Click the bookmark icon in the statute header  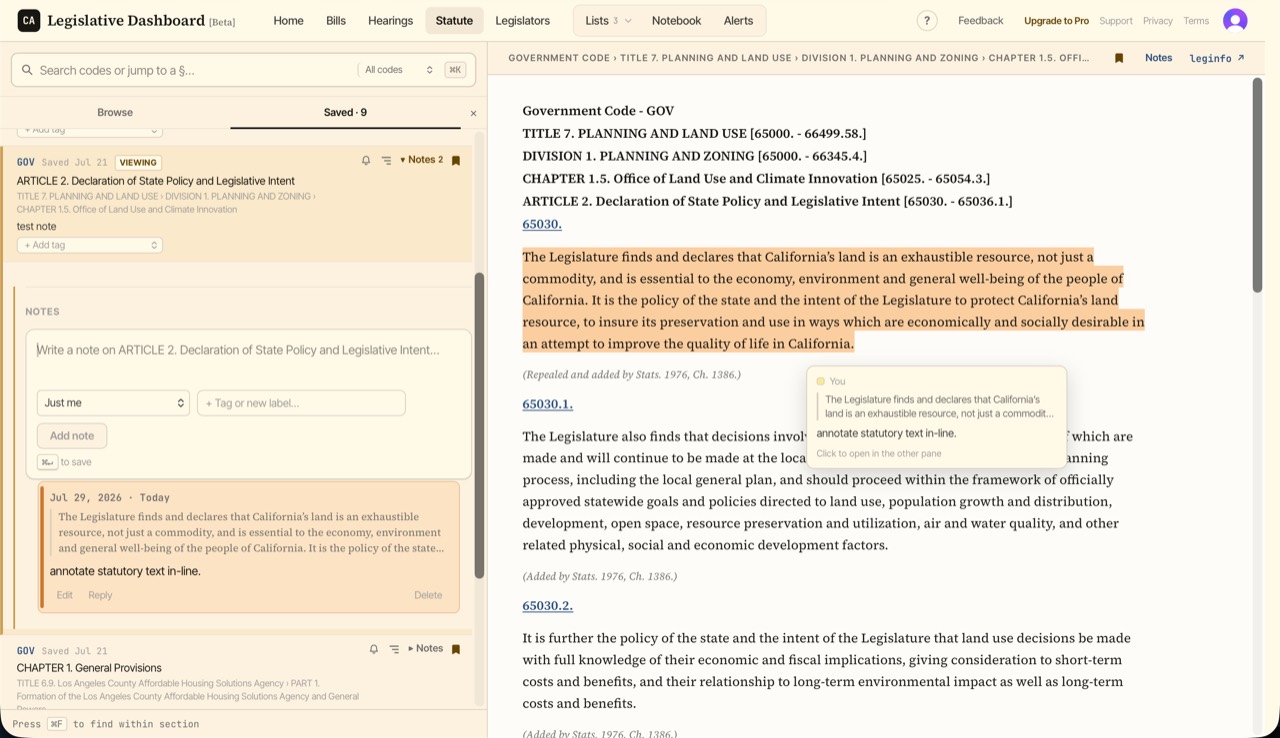(1119, 58)
